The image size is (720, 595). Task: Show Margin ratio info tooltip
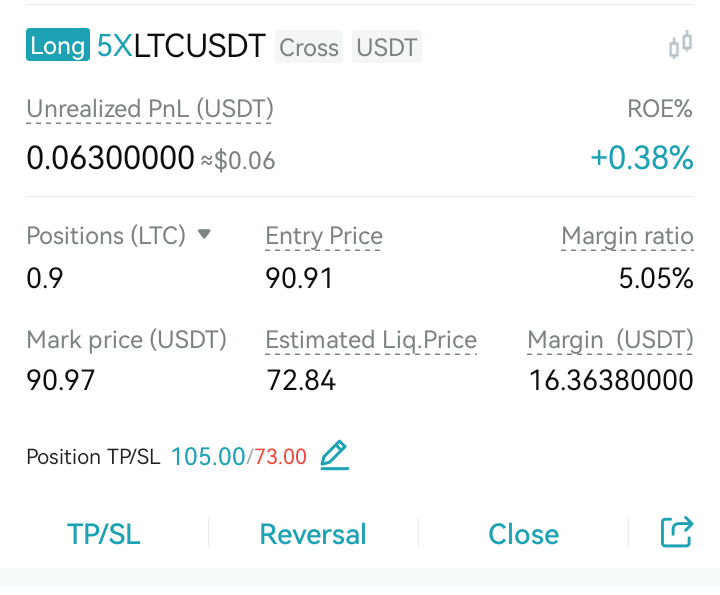coord(627,236)
